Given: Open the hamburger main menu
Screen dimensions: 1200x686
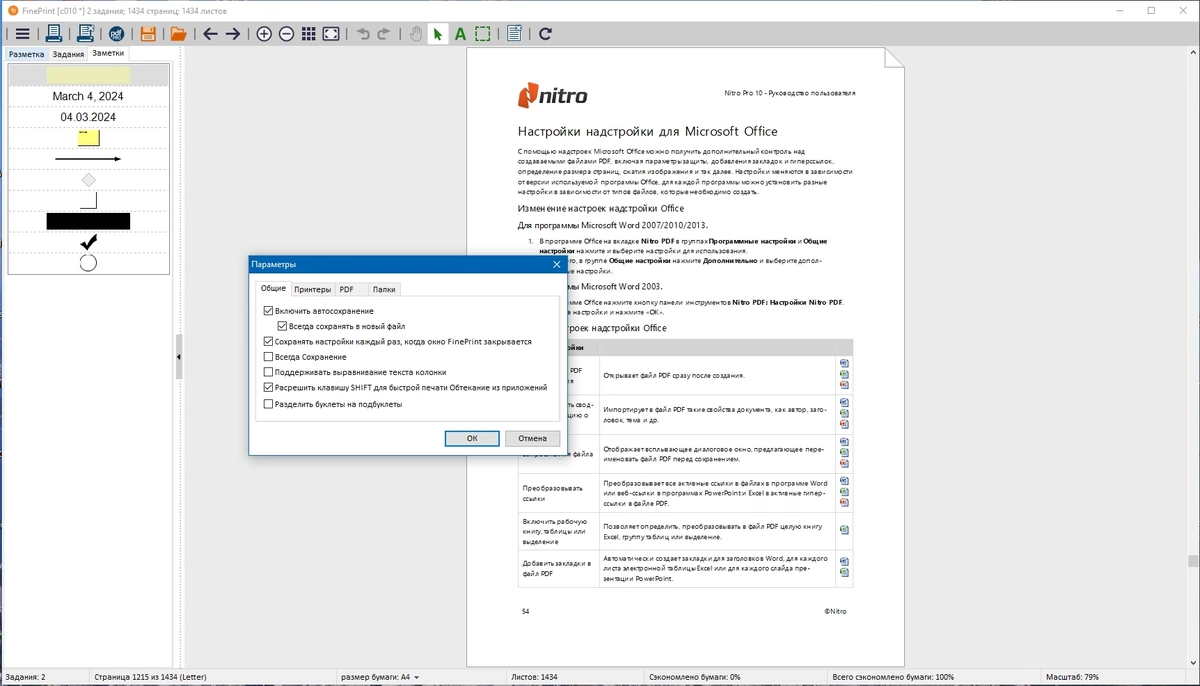Looking at the screenshot, I should coord(22,34).
